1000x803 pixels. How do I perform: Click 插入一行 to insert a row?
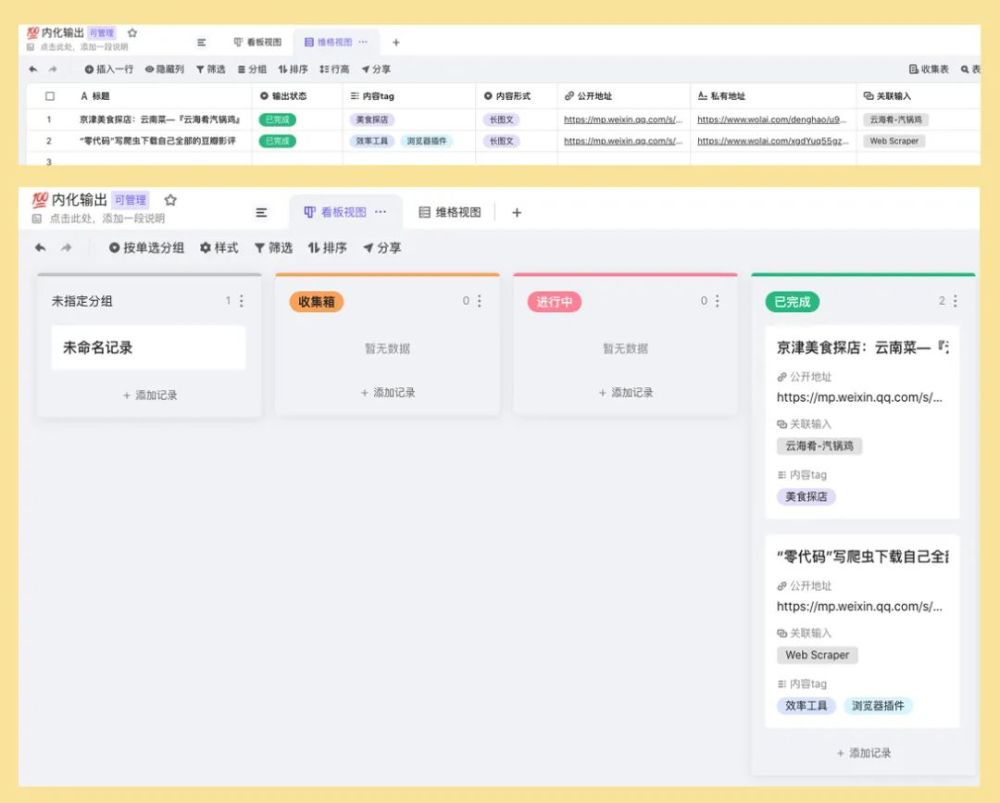click(109, 69)
